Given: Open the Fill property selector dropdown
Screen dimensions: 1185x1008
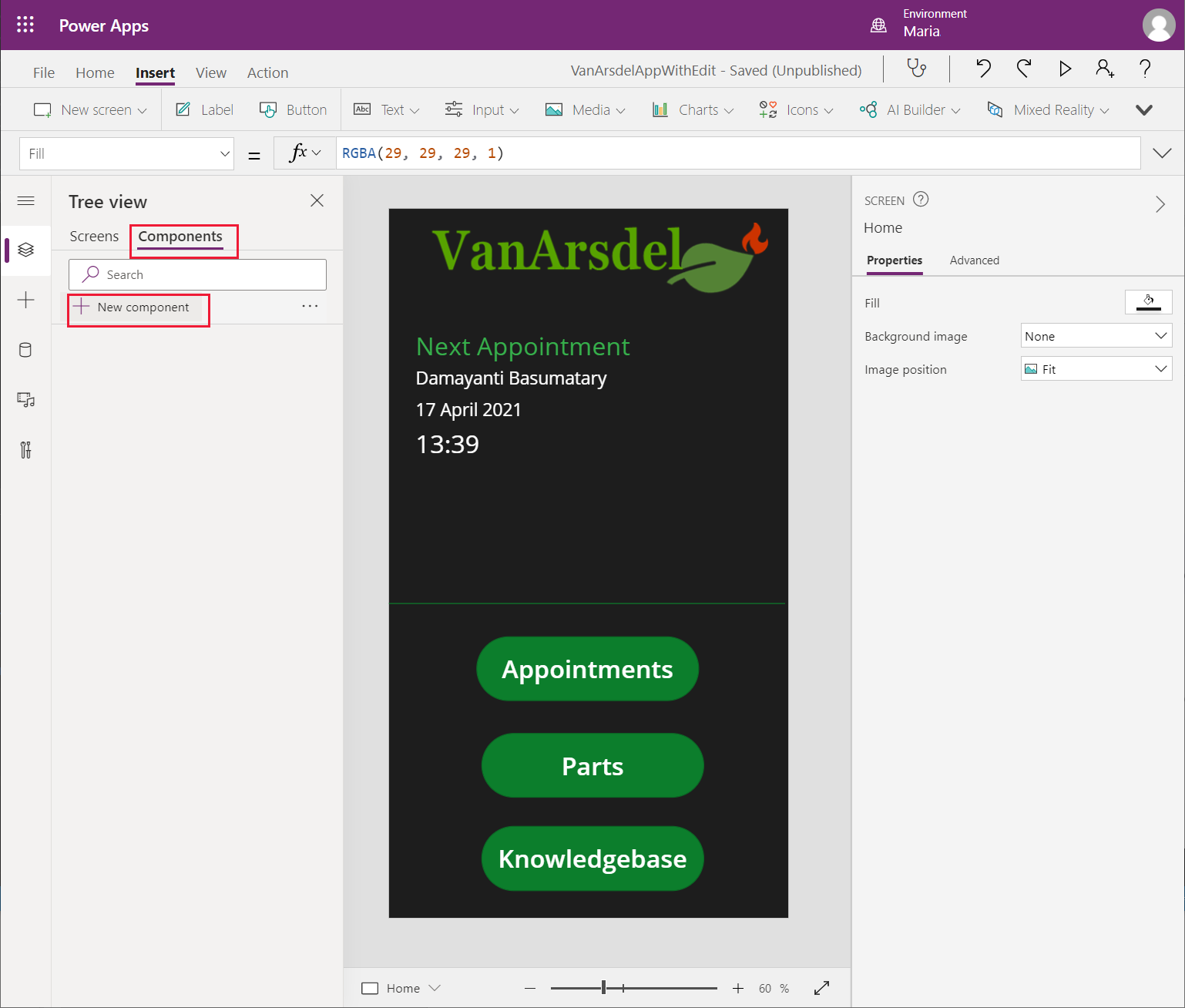Looking at the screenshot, I should click(x=126, y=153).
